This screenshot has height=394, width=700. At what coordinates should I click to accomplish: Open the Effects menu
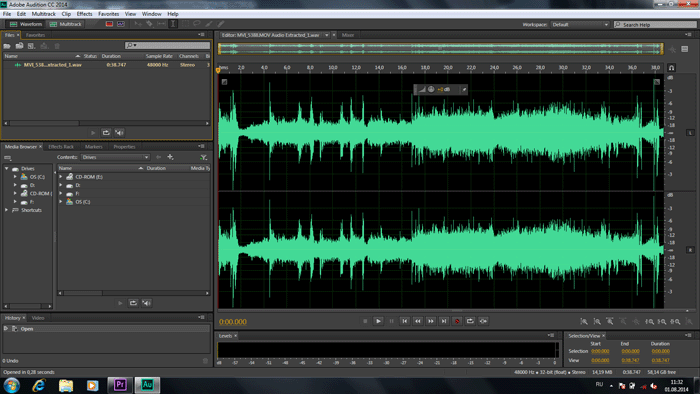[x=84, y=14]
